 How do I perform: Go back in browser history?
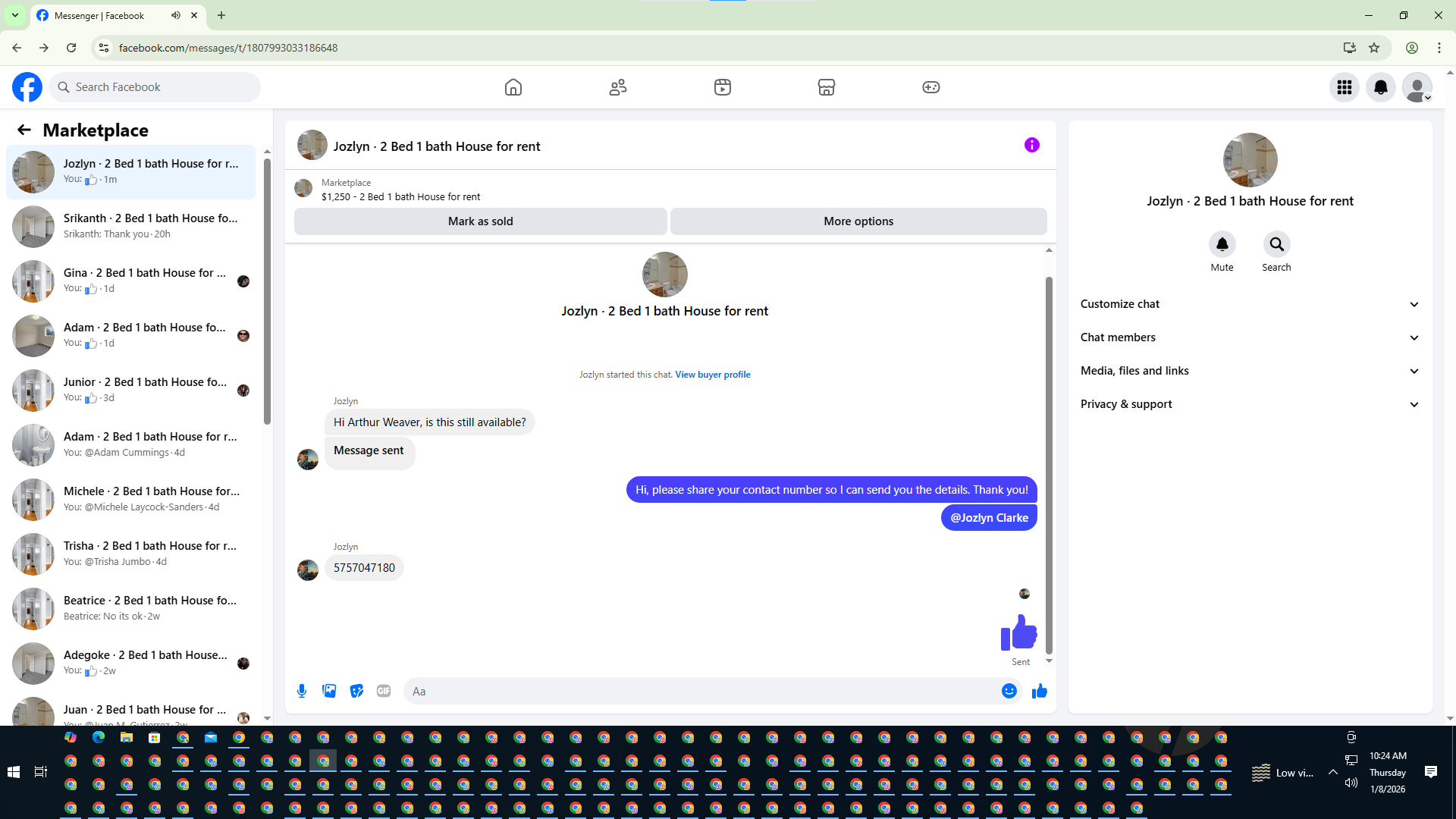coord(17,48)
